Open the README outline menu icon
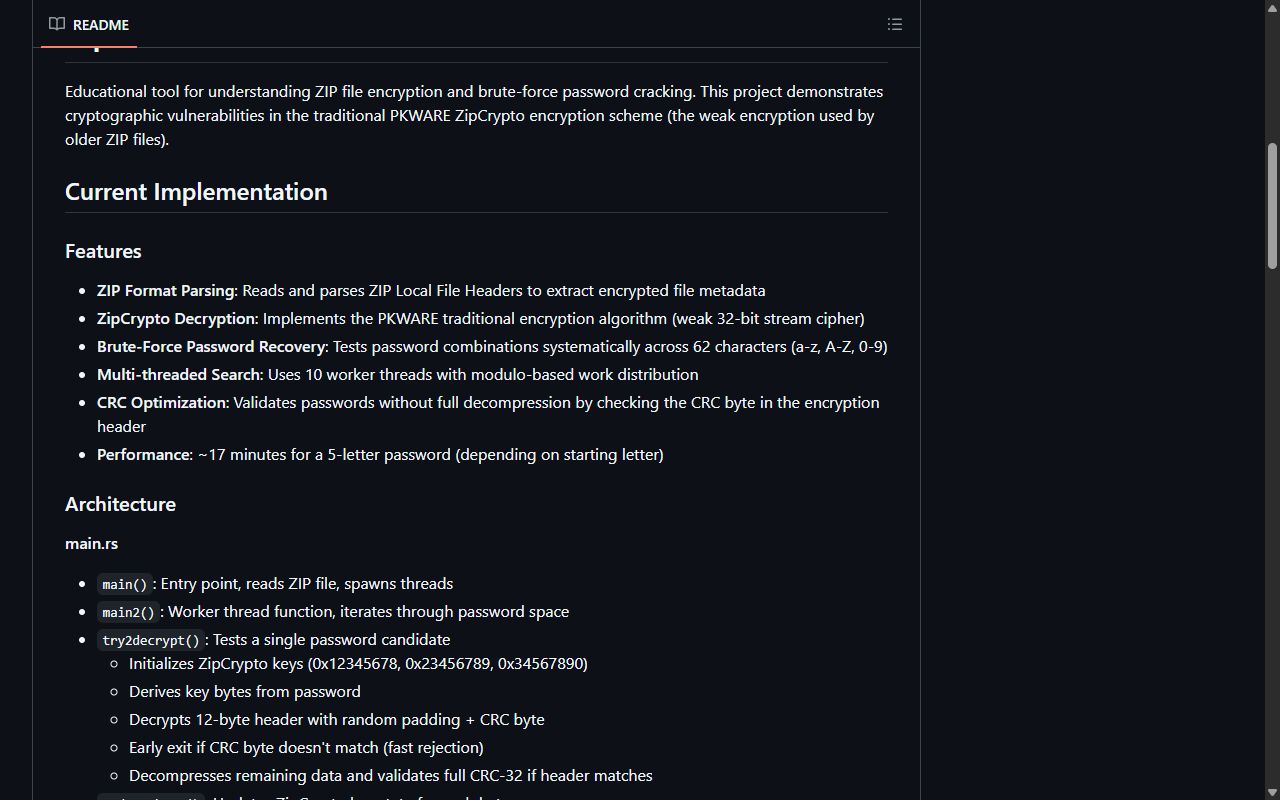The image size is (1280, 800). [895, 24]
